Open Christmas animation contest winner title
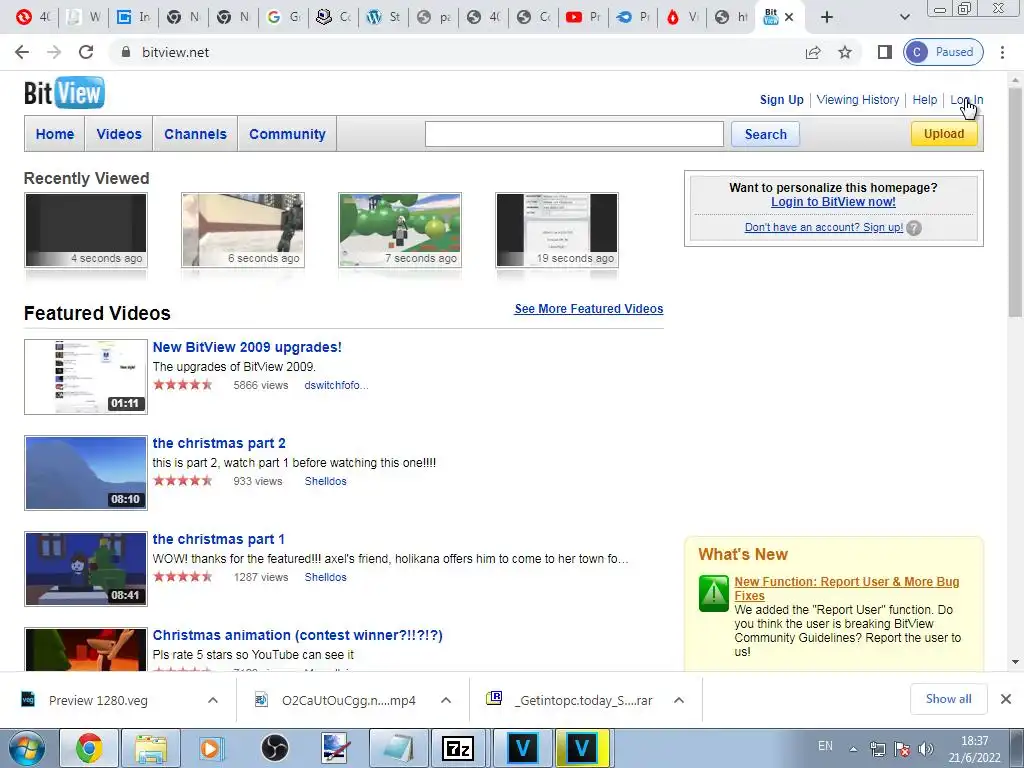 [297, 635]
